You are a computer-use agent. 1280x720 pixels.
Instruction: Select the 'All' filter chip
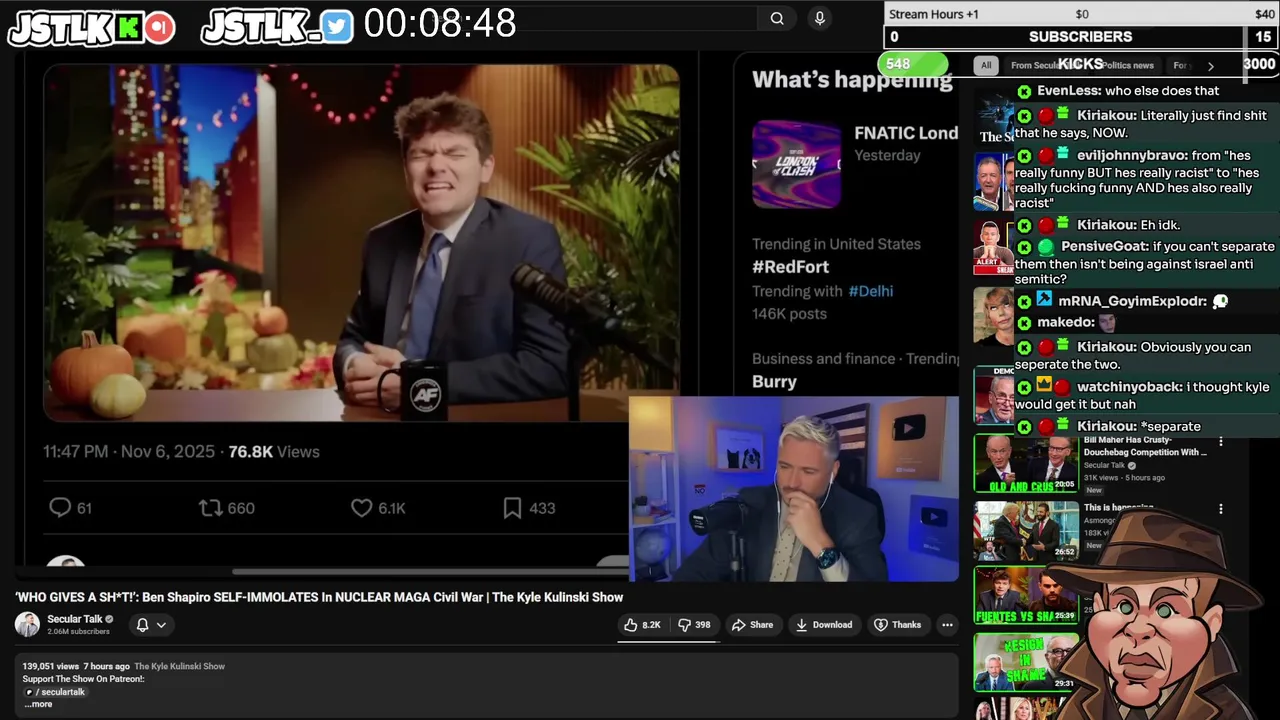point(986,65)
